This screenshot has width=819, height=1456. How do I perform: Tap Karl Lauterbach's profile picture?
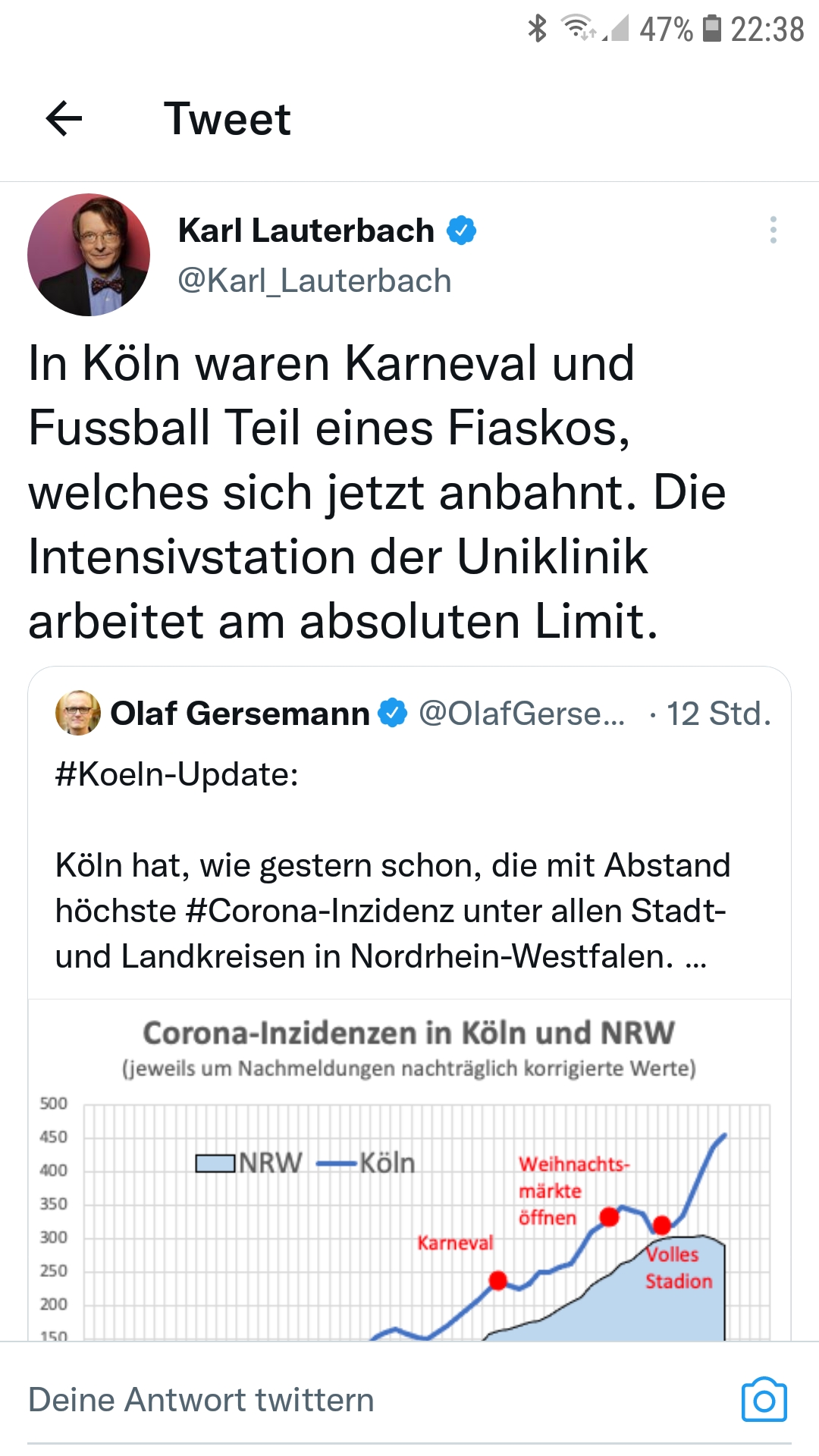pos(89,255)
